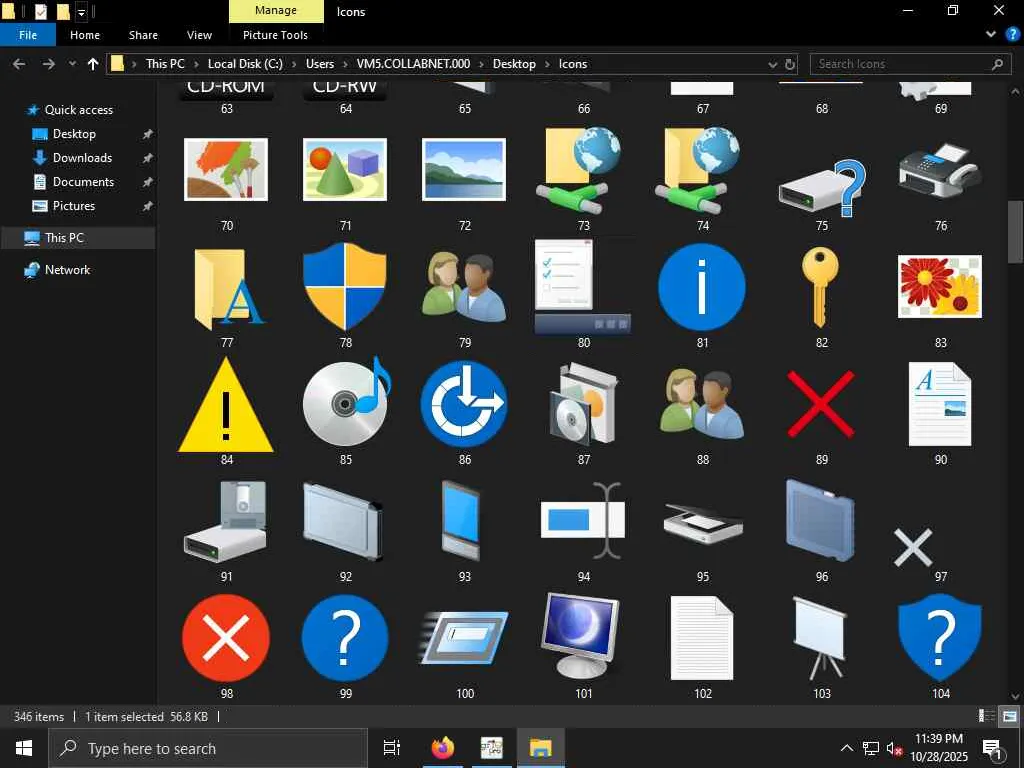This screenshot has width=1024, height=768.
Task: Select the landscape picture icon labeled 72
Action: coord(464,169)
